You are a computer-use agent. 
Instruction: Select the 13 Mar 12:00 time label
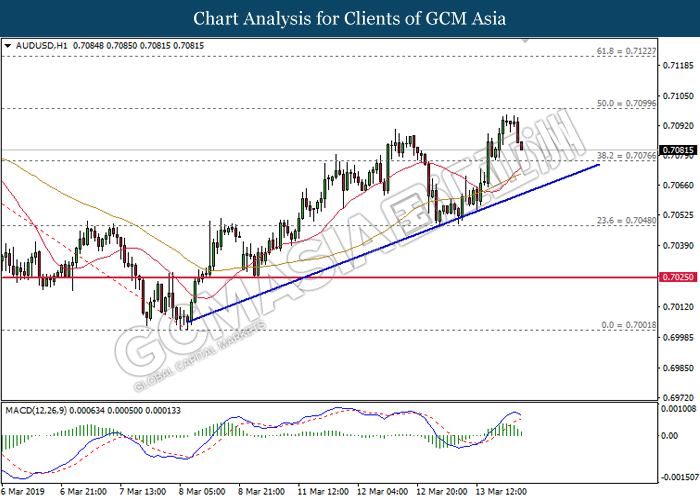(x=500, y=491)
